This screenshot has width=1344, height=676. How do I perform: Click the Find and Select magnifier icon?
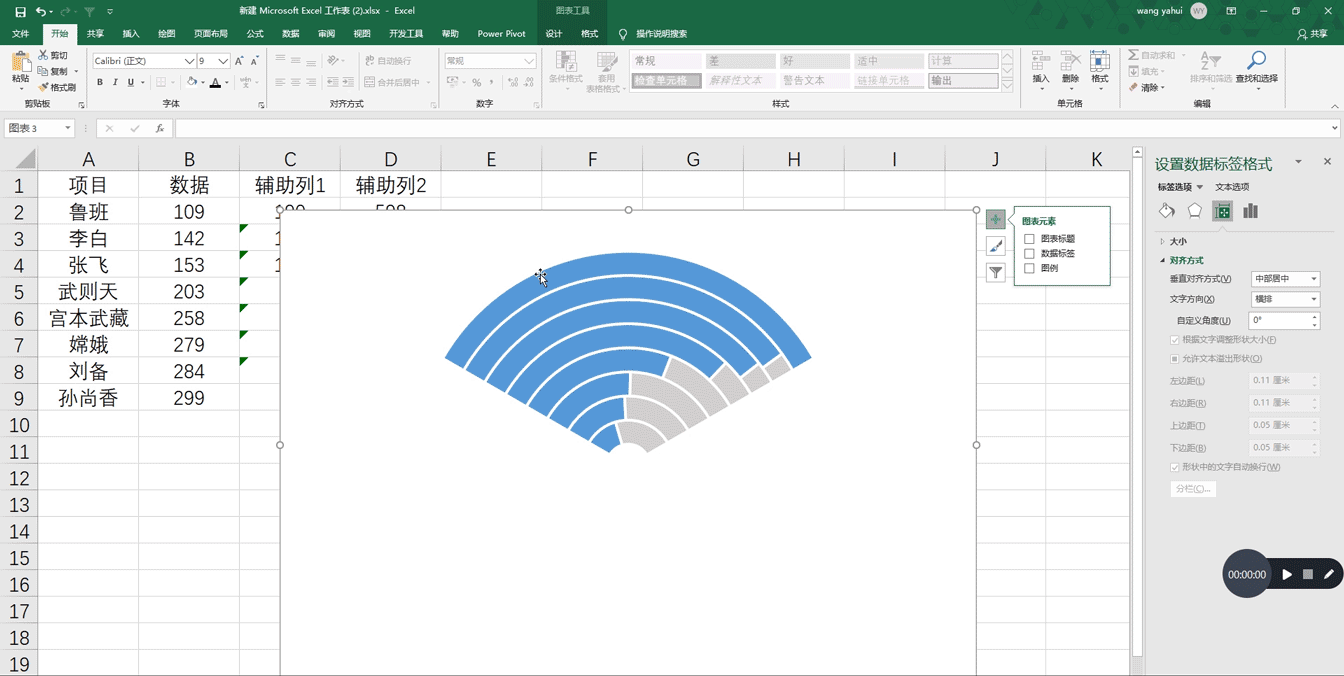coord(1256,61)
